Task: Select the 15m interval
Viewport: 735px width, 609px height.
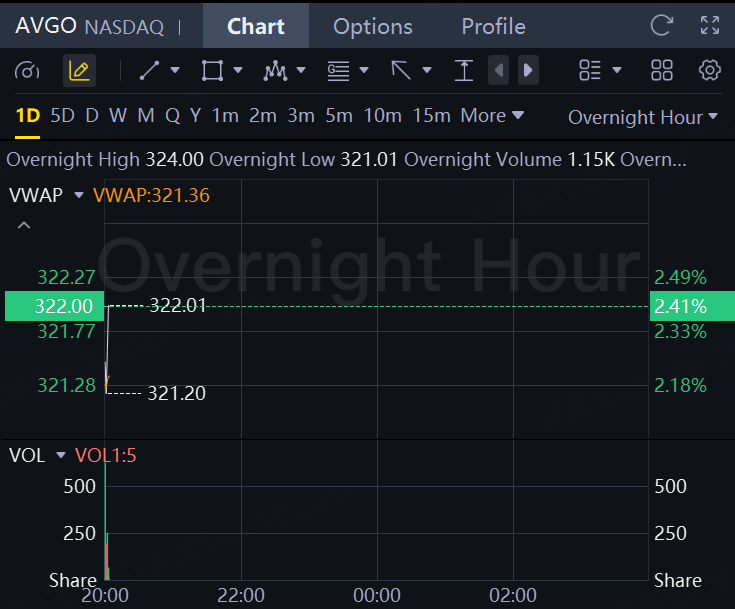Action: 431,116
